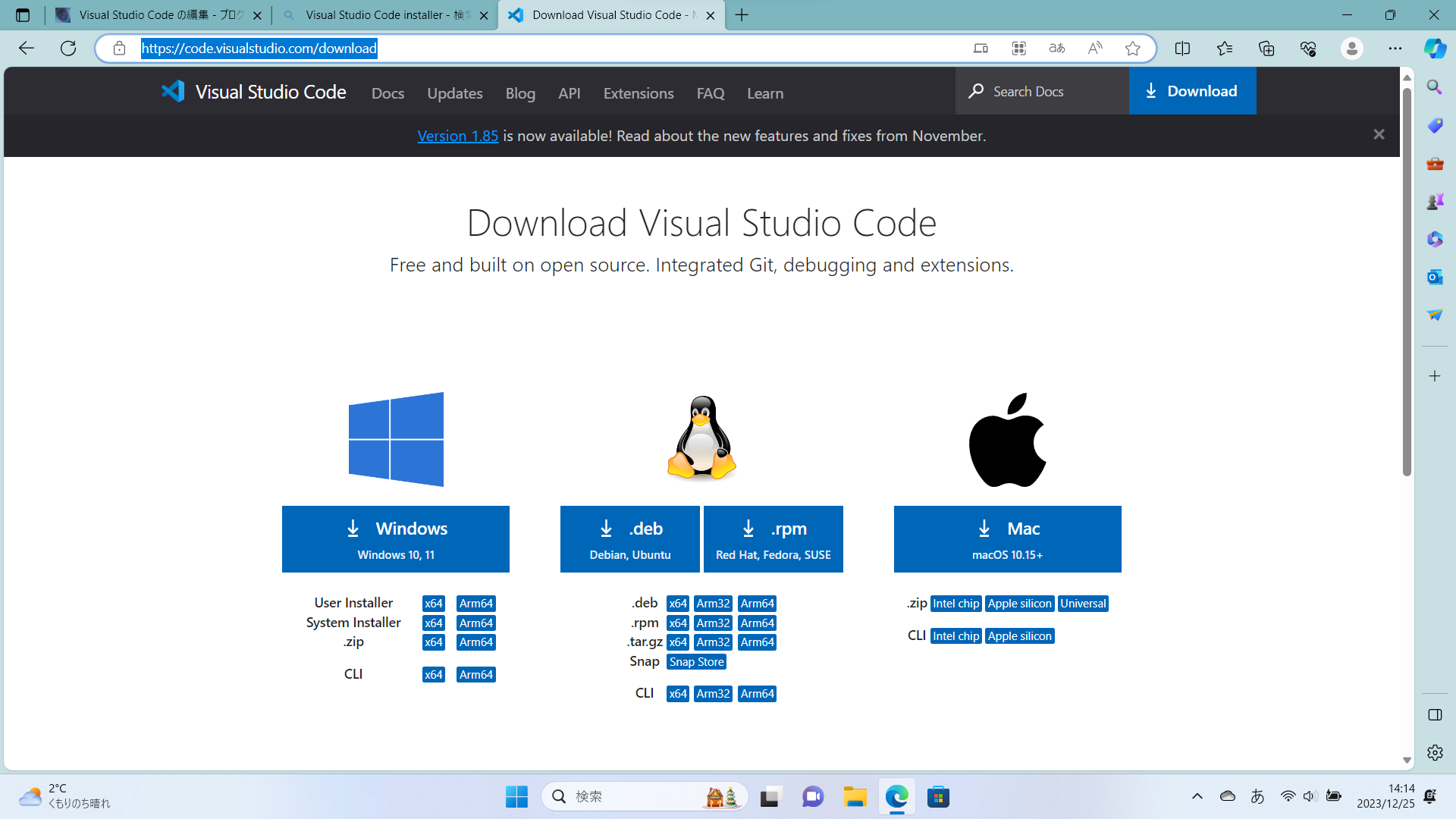View site information via lock icon
1456x819 pixels.
(x=119, y=49)
